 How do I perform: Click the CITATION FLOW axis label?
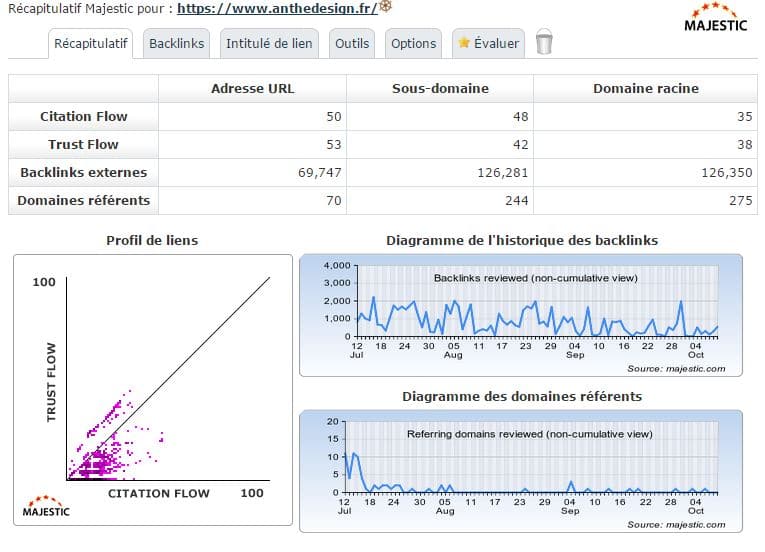click(x=159, y=493)
